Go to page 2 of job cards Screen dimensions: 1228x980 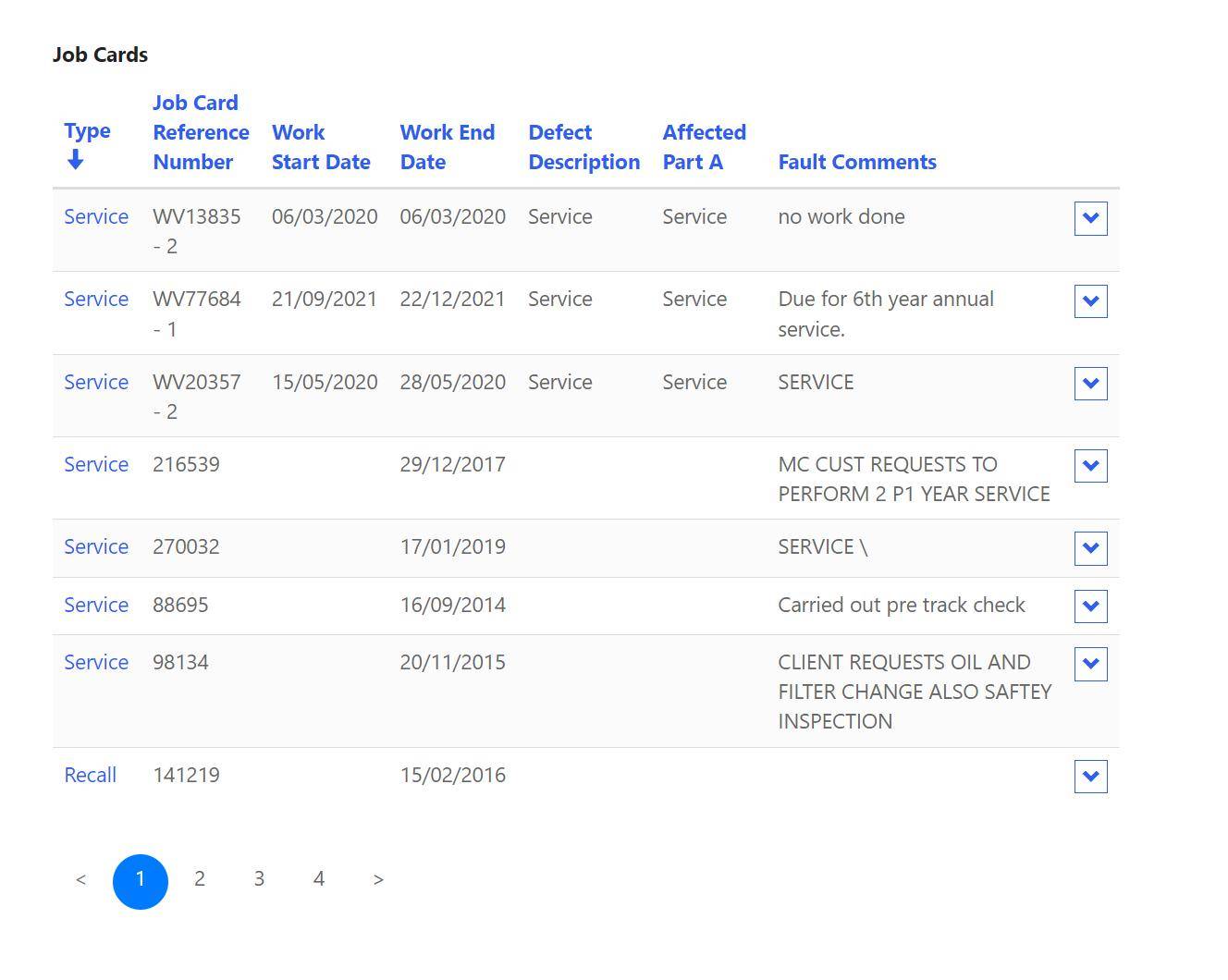[200, 879]
